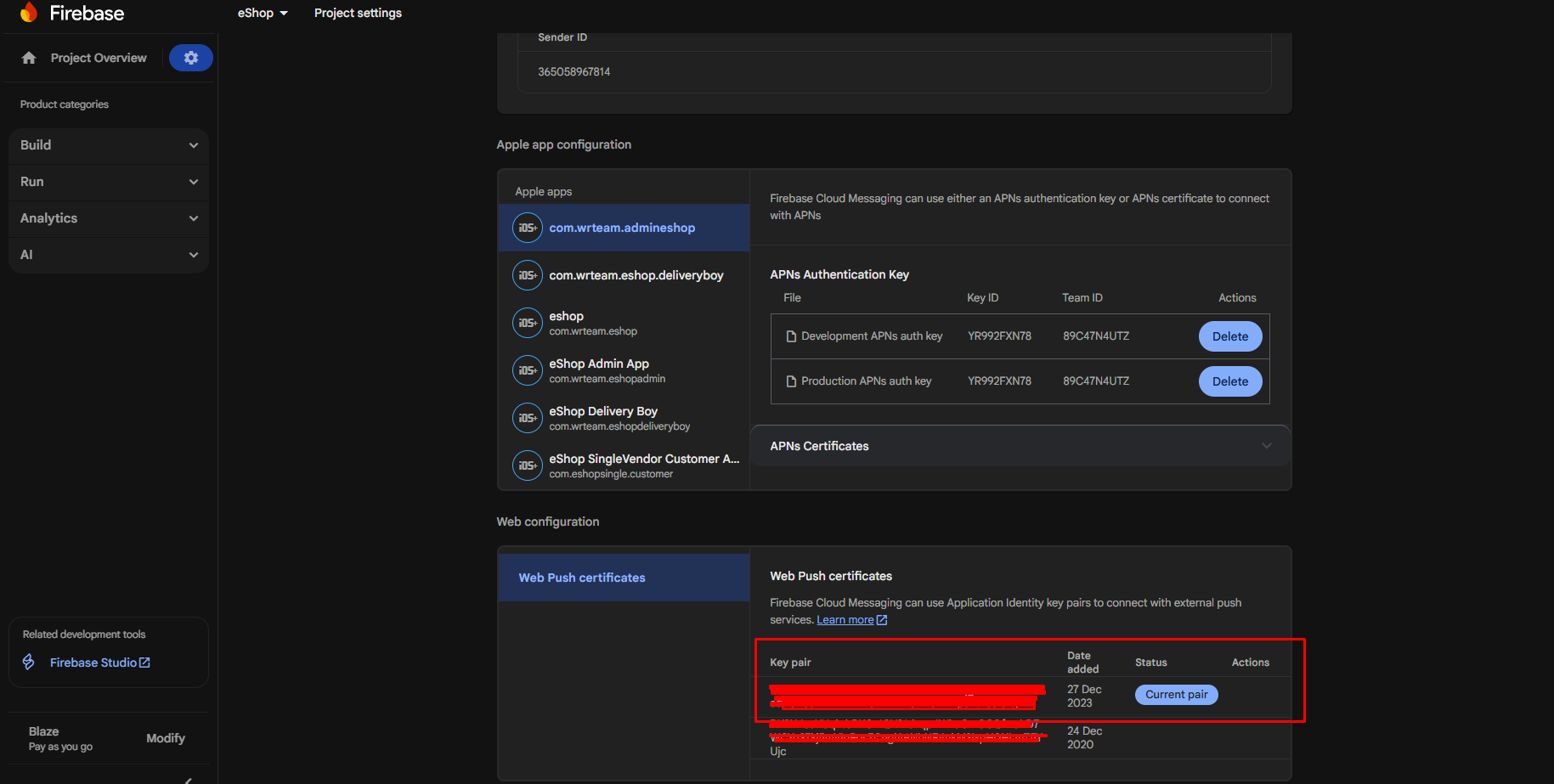Expand the Analytics category
The image size is (1554, 784).
coord(109,218)
